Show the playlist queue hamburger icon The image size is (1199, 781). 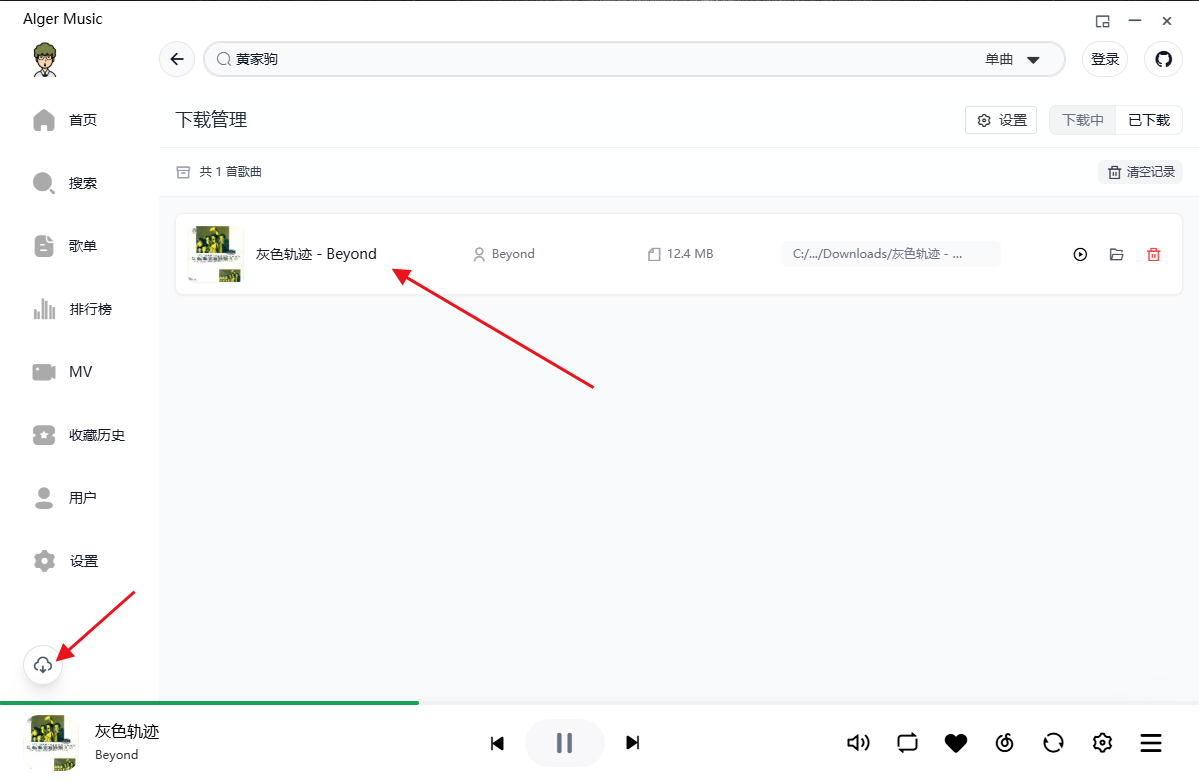[x=1151, y=743]
